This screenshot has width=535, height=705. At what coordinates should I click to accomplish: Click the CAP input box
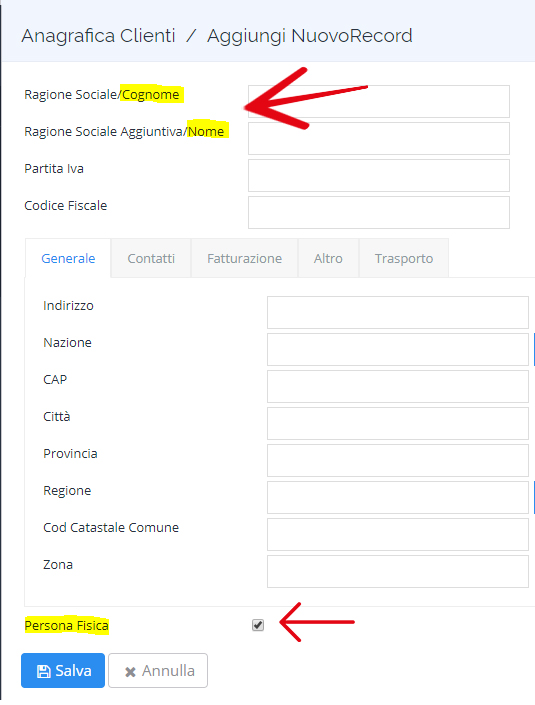click(397, 386)
